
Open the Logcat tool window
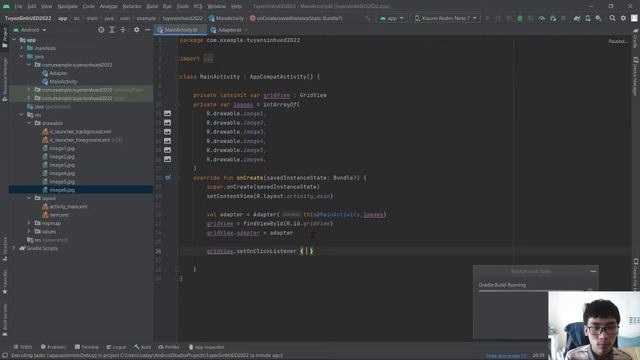tap(116, 347)
